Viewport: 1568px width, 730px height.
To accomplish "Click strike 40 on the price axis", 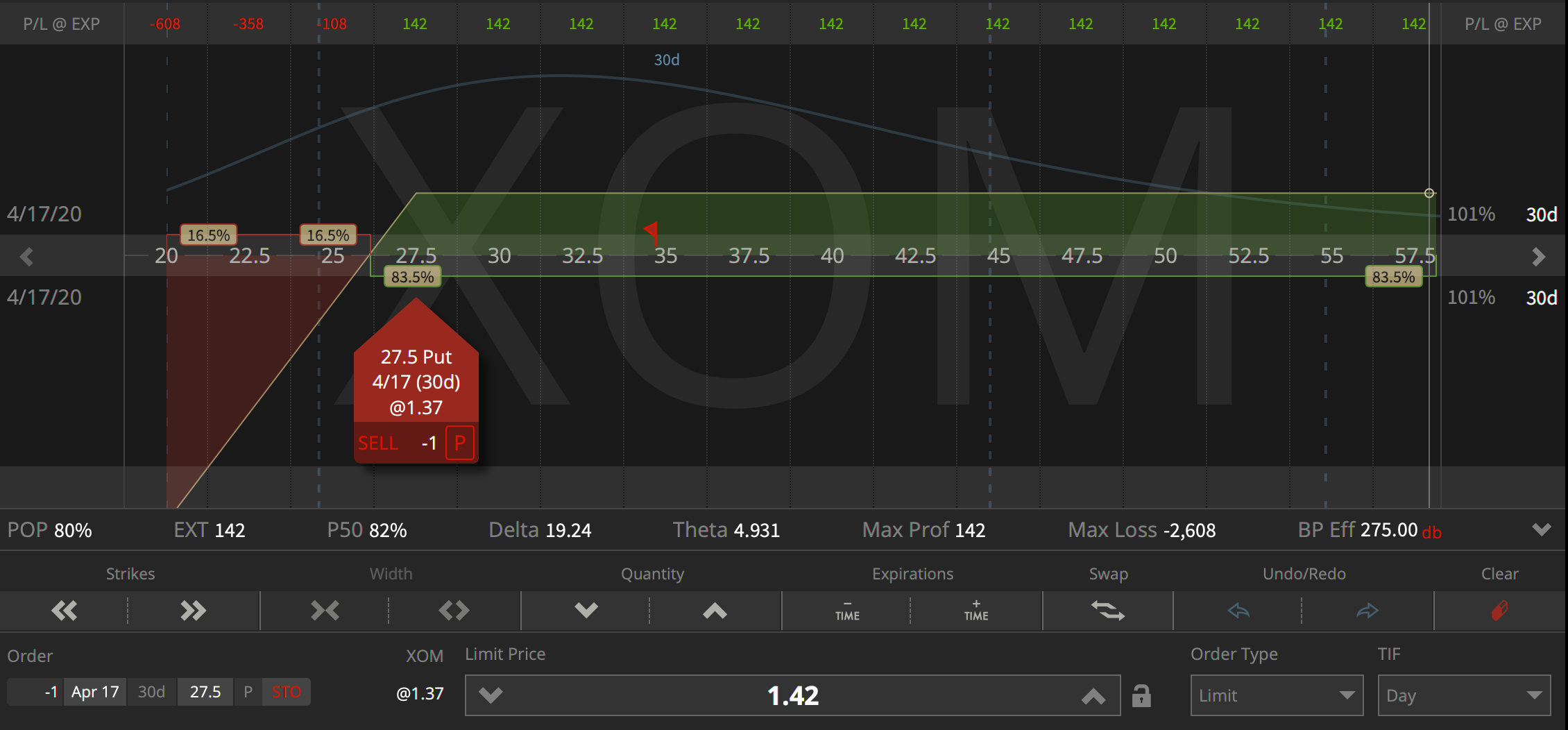I will coord(833,256).
